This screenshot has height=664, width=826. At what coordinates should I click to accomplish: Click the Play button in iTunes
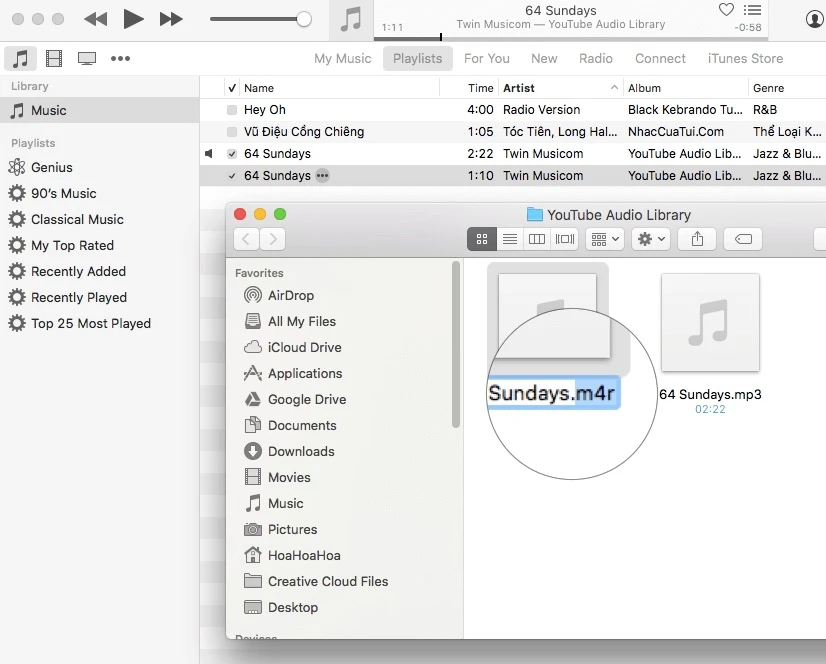pyautogui.click(x=133, y=19)
